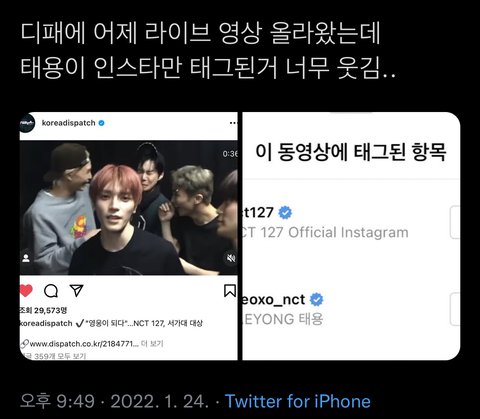Open the koreadispatch username in the header

tap(69, 123)
